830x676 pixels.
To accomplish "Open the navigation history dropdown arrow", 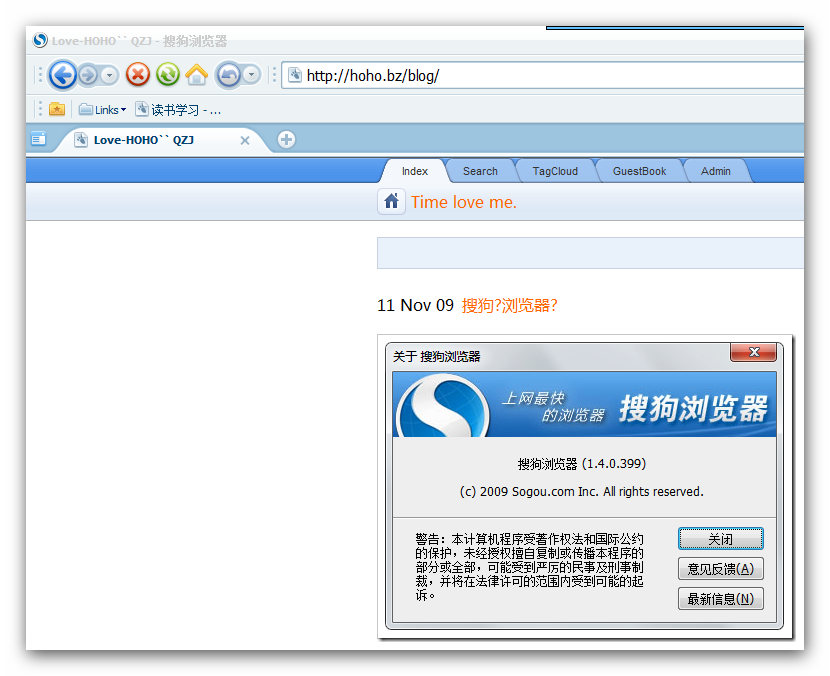I will (x=109, y=75).
